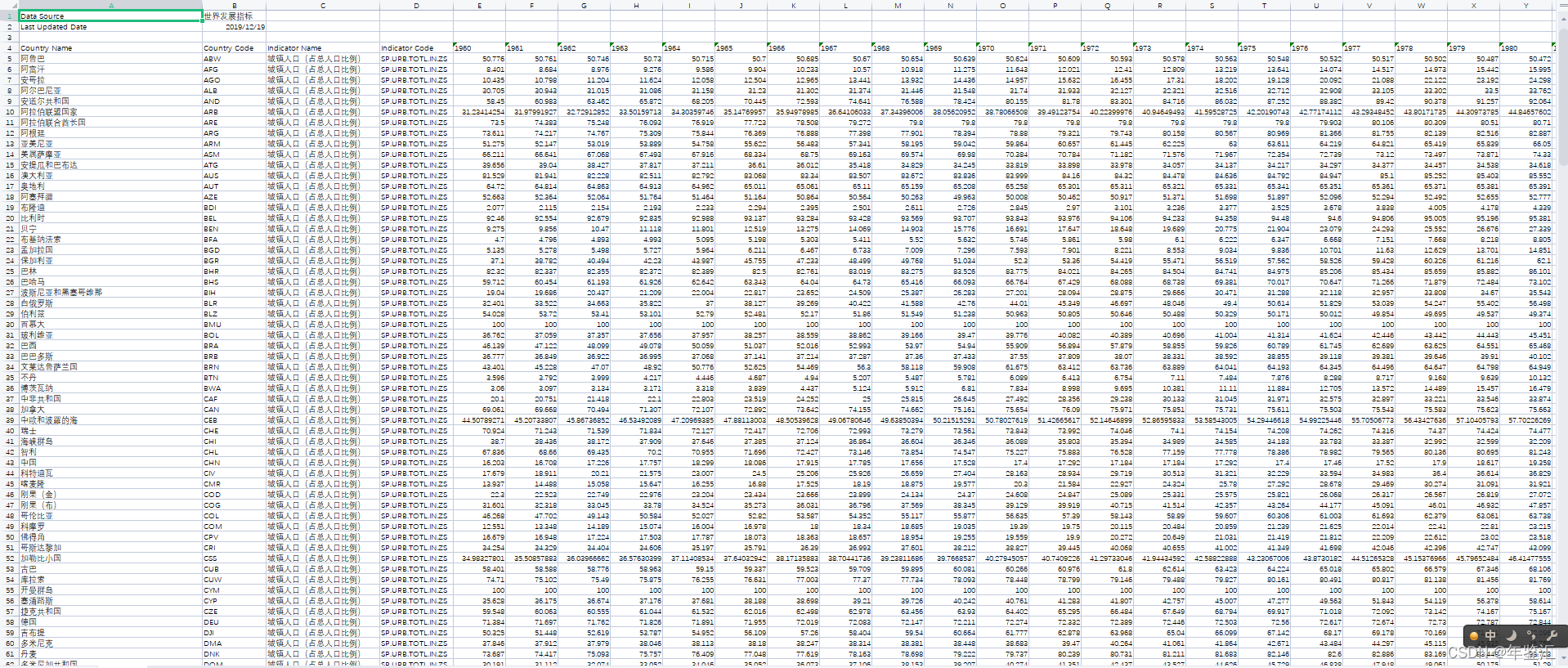The height and width of the screenshot is (668, 1568).
Task: Click the 'Data Source' cell
Action: click(x=110, y=16)
